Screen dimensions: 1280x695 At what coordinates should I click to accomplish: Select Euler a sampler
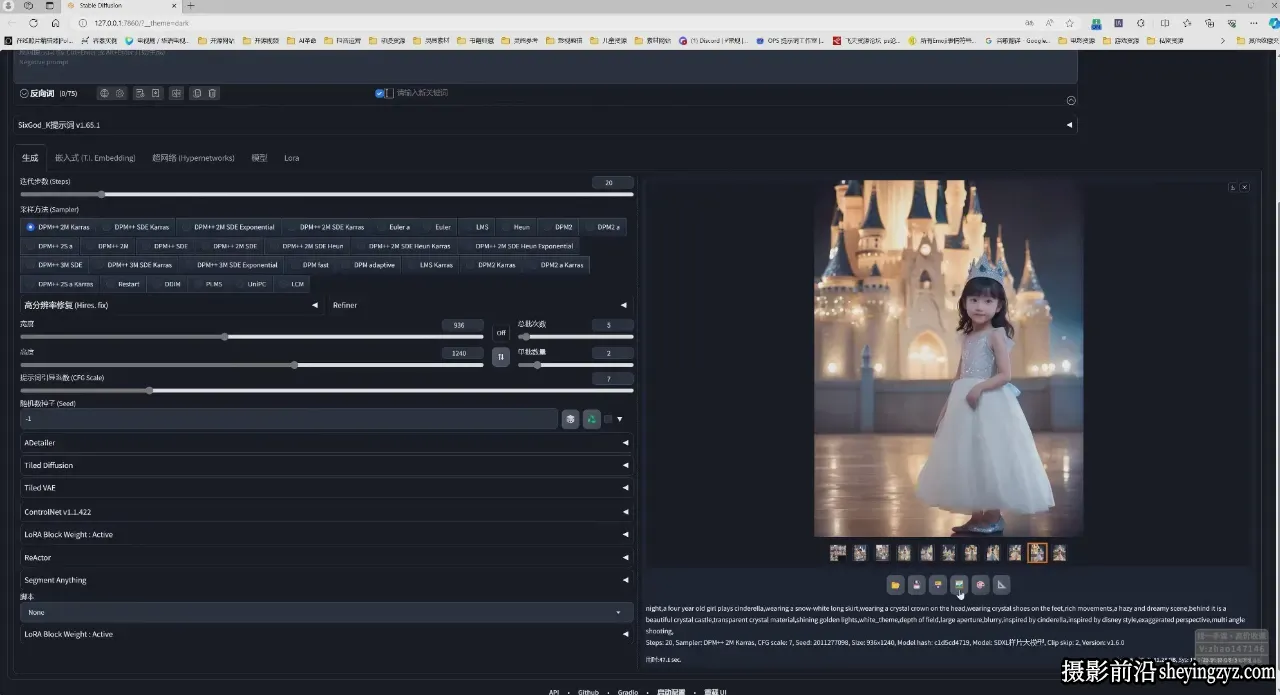coord(394,227)
